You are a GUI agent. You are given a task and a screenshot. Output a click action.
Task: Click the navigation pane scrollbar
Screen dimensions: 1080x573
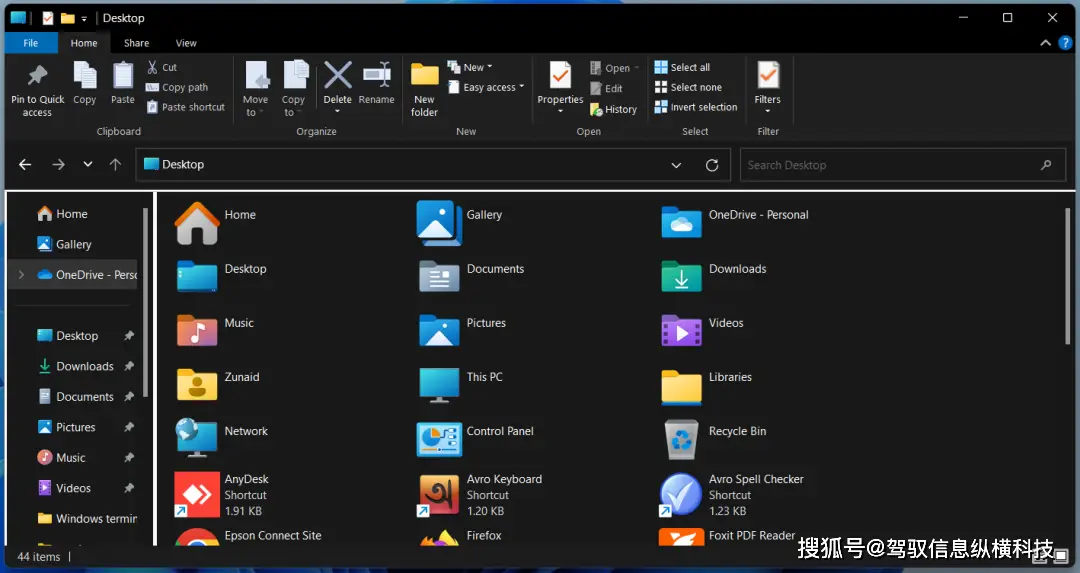tap(145, 303)
